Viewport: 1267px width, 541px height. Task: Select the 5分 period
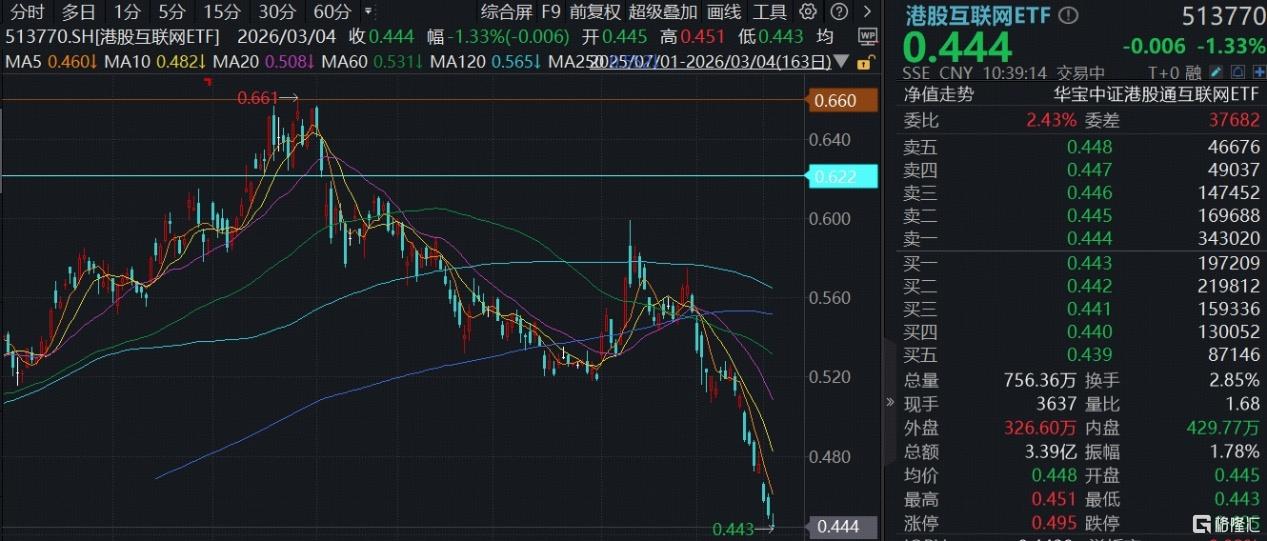(x=172, y=12)
